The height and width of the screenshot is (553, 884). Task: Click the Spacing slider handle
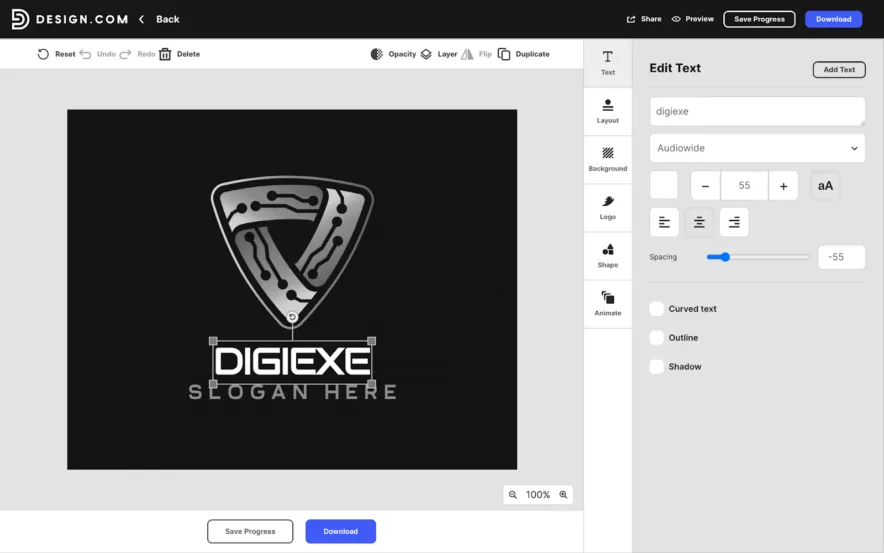tap(725, 257)
